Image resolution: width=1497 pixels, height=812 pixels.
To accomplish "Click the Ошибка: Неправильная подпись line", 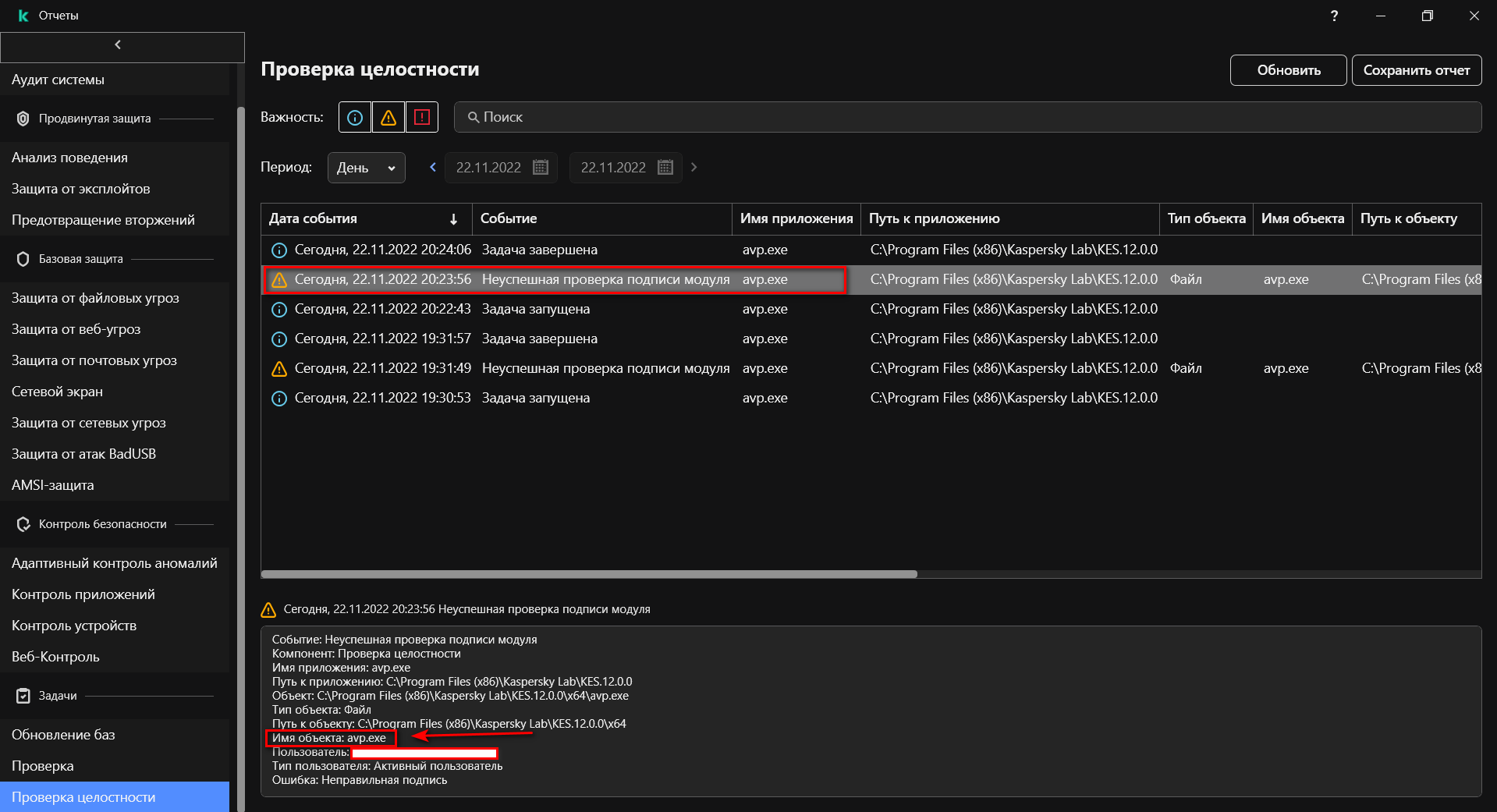I will click(360, 780).
